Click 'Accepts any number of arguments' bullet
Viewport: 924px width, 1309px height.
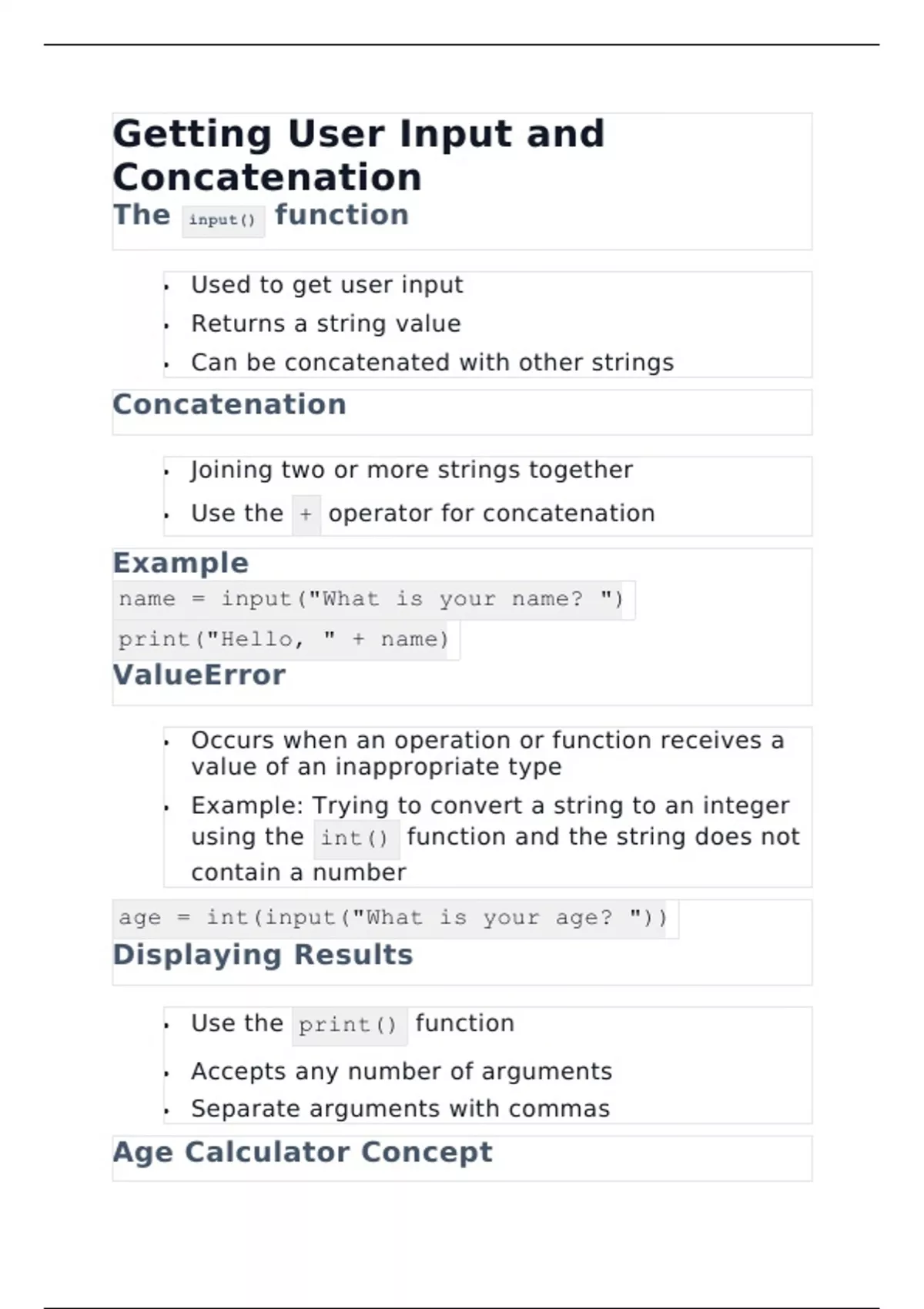[x=401, y=1071]
